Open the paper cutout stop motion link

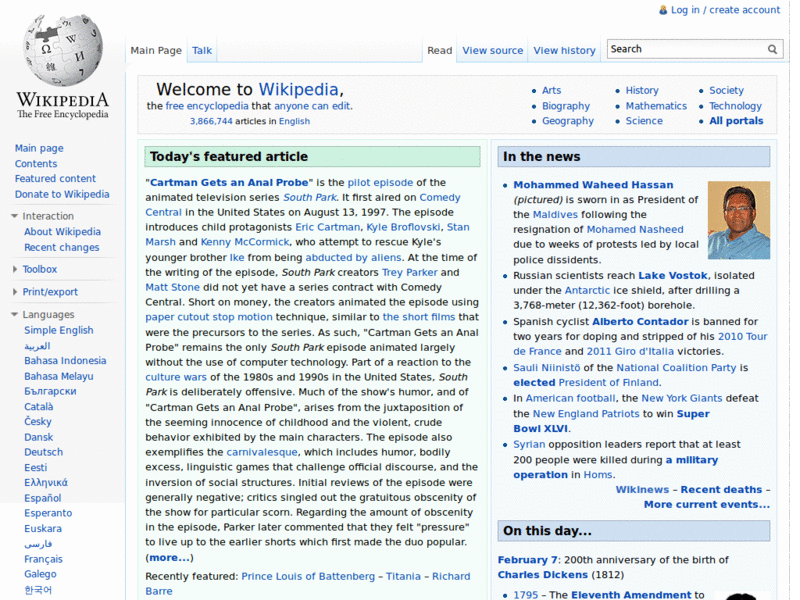[x=209, y=317]
